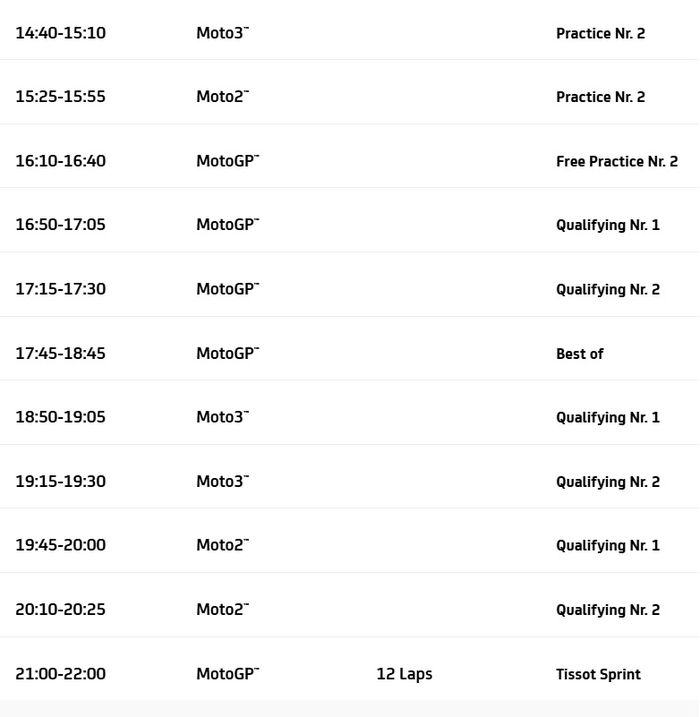Click the 19:15-19:30 time slot
The width and height of the screenshot is (700, 717).
point(60,481)
